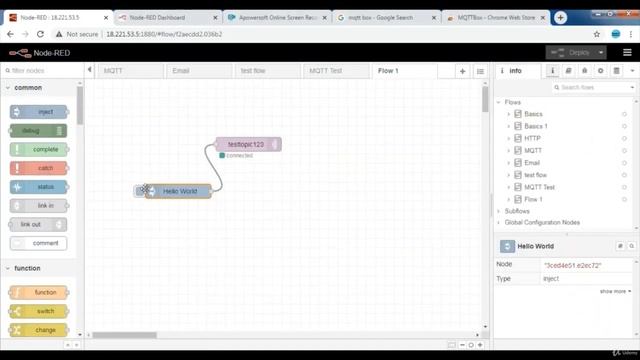Select the Flow 1 tab
This screenshot has height=360, width=640.
(405, 71)
